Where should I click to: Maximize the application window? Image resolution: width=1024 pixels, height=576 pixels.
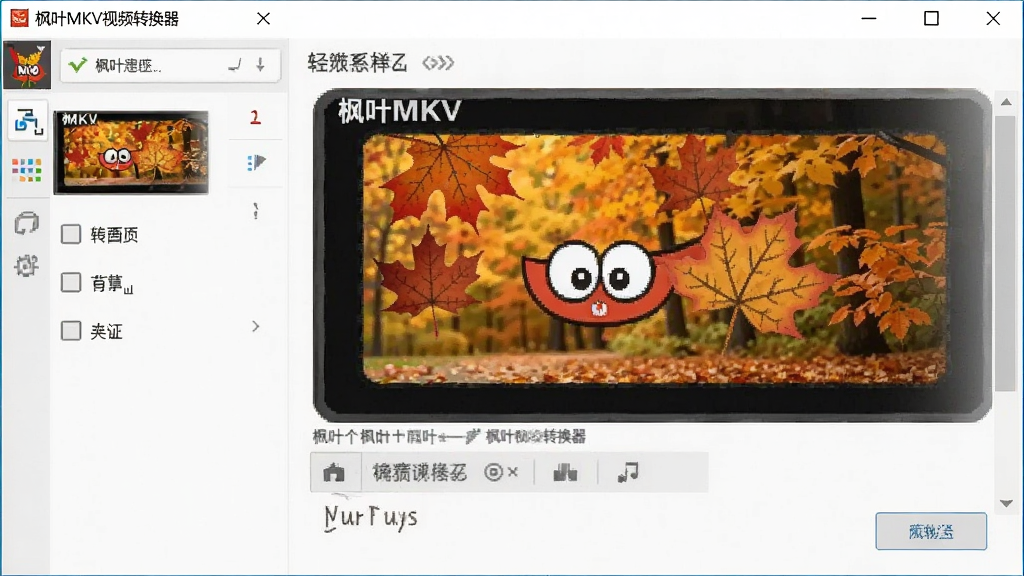pos(931,18)
